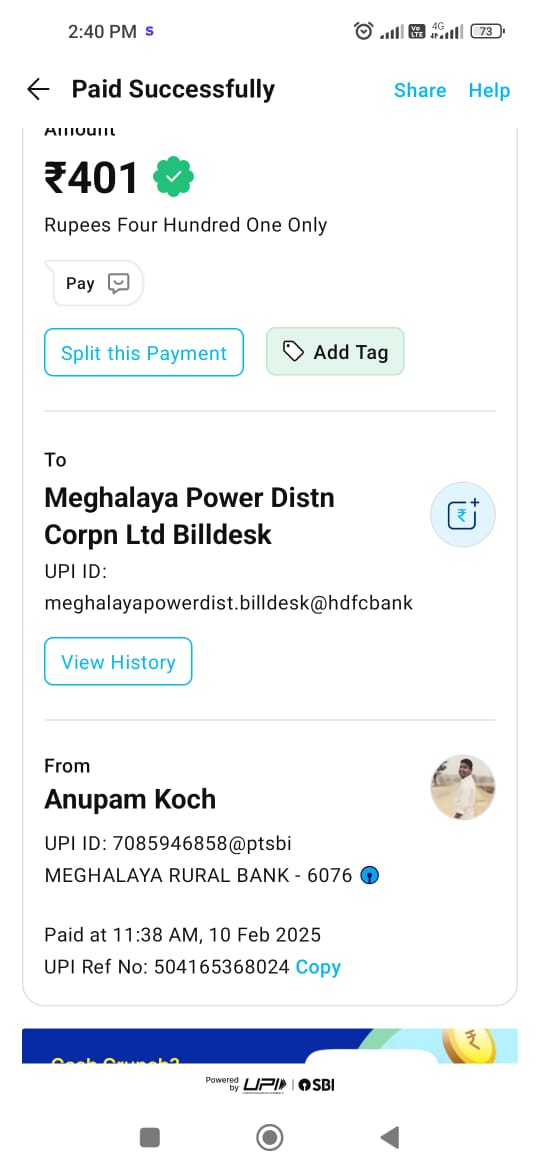Tap the rupee add-bill icon next to payee
The height and width of the screenshot is (1170, 540).
pos(463,515)
